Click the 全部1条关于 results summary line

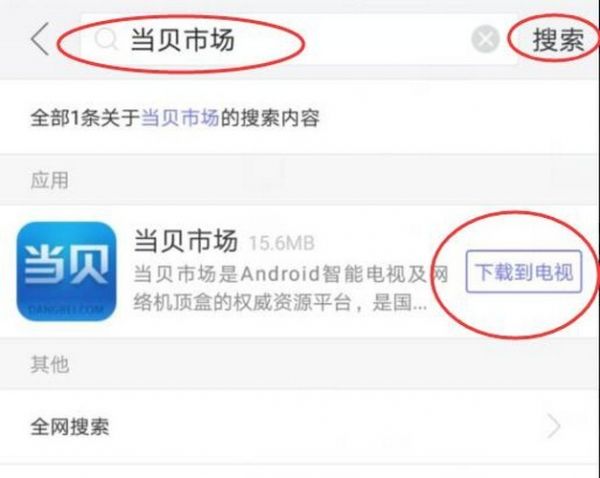(x=175, y=117)
